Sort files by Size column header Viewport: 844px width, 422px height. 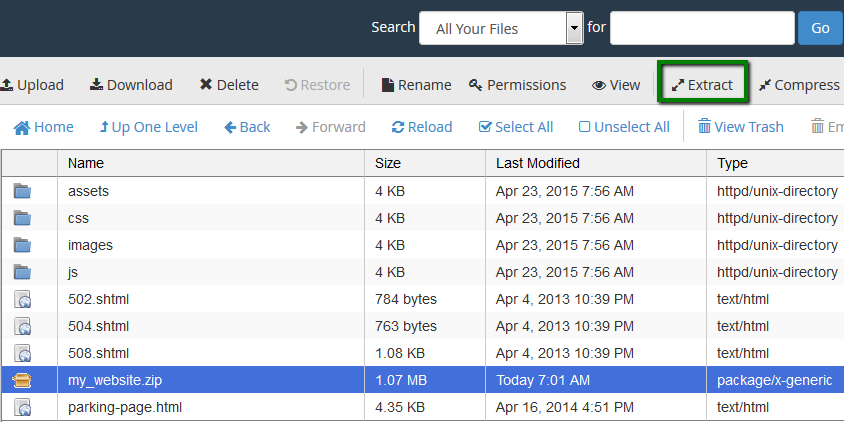pyautogui.click(x=388, y=163)
